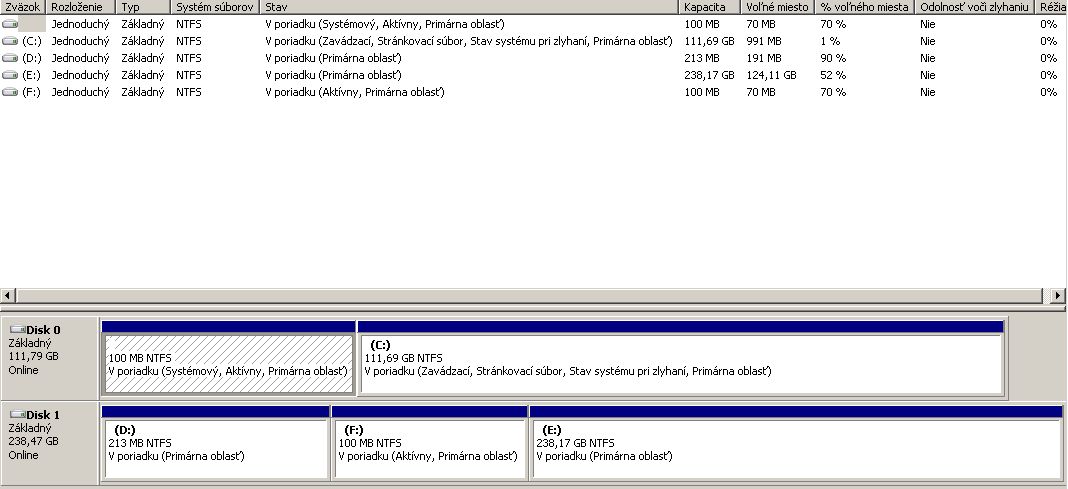Image resolution: width=1068 pixels, height=489 pixels.
Task: Click the 90 % free percentage cell
Action: pos(833,58)
